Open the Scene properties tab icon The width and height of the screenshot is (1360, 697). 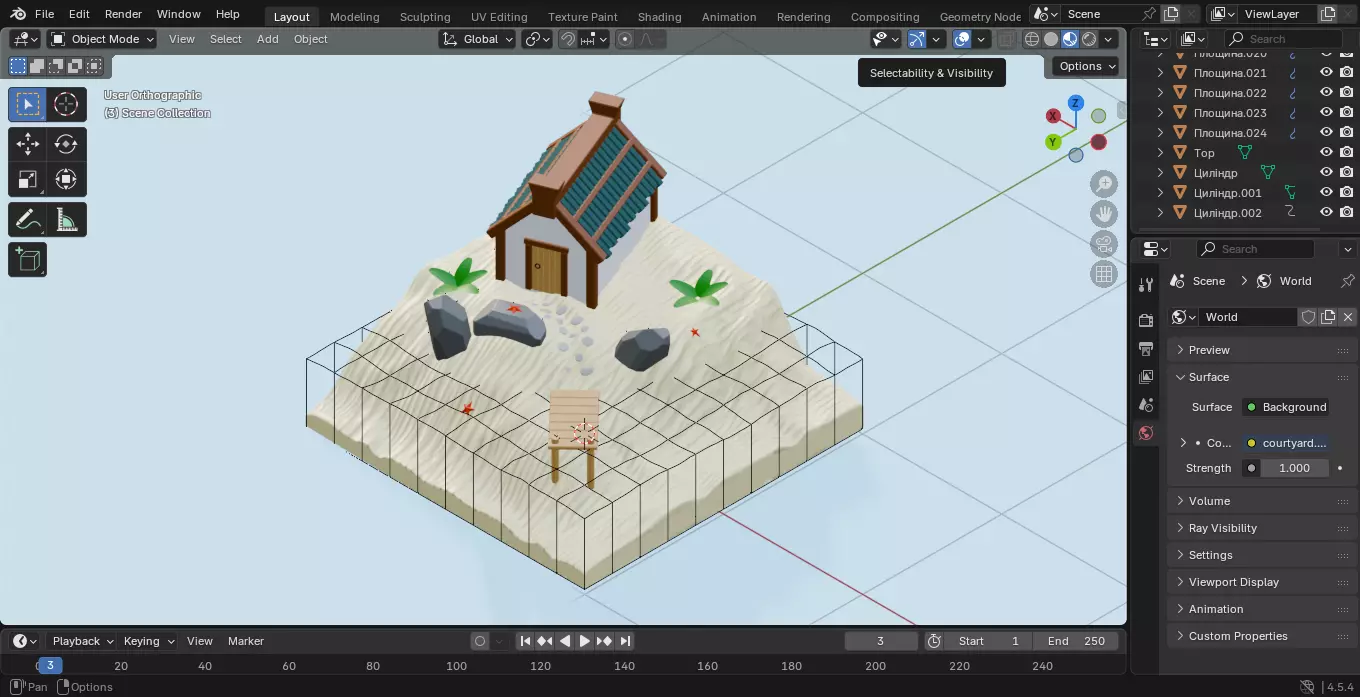(1146, 405)
